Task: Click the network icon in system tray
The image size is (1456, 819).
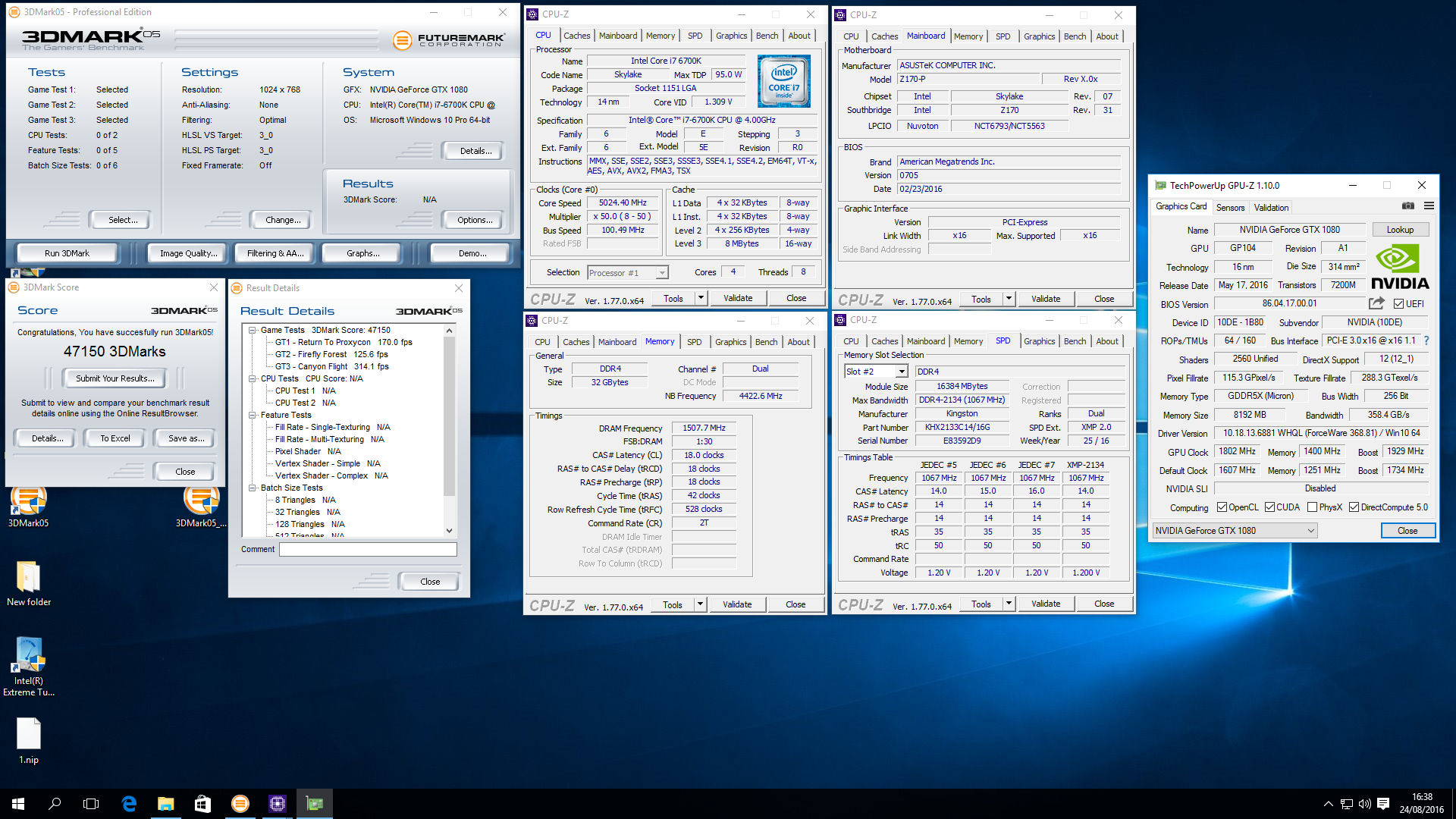Action: [1347, 804]
